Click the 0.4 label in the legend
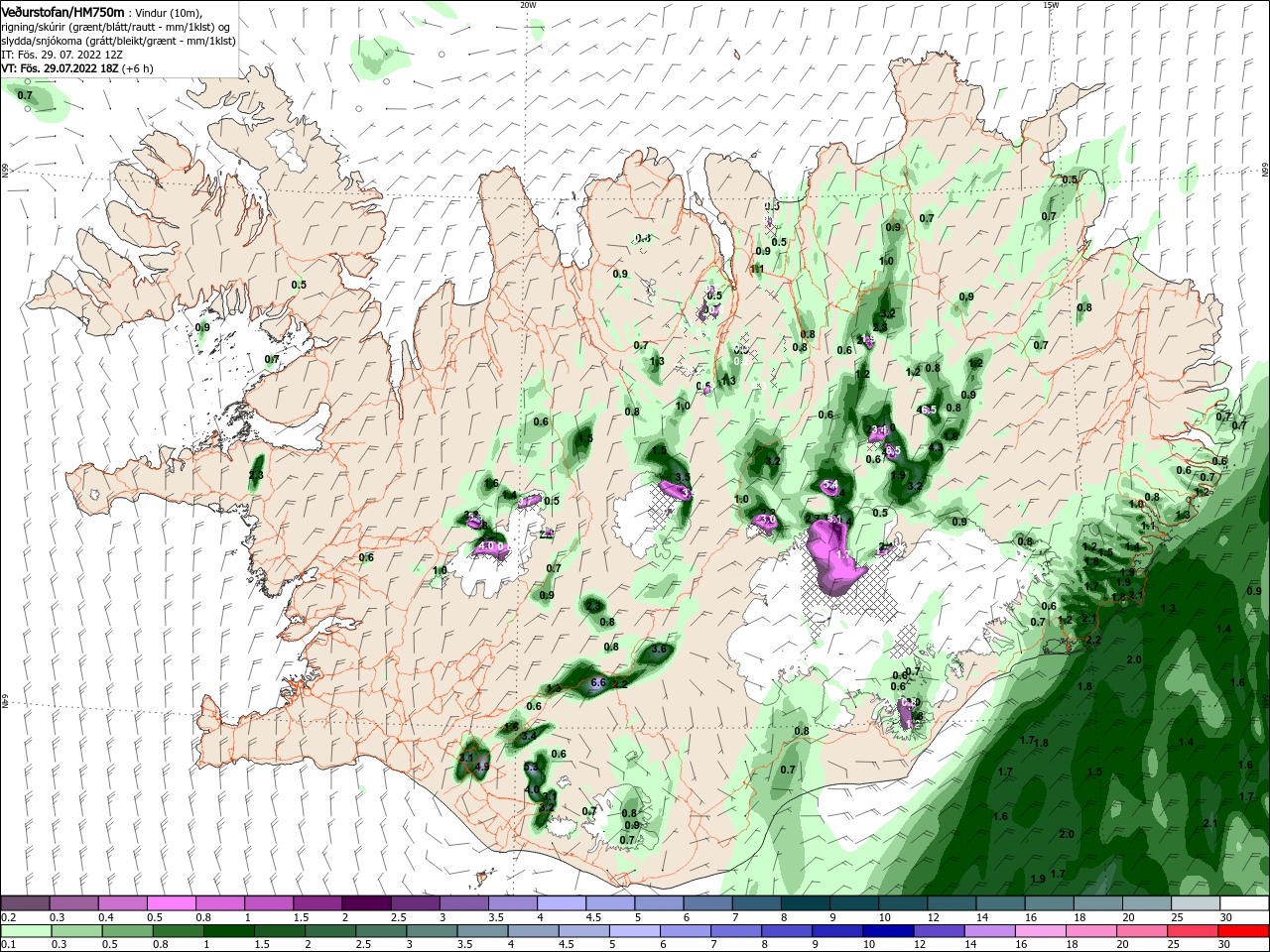 click(105, 917)
